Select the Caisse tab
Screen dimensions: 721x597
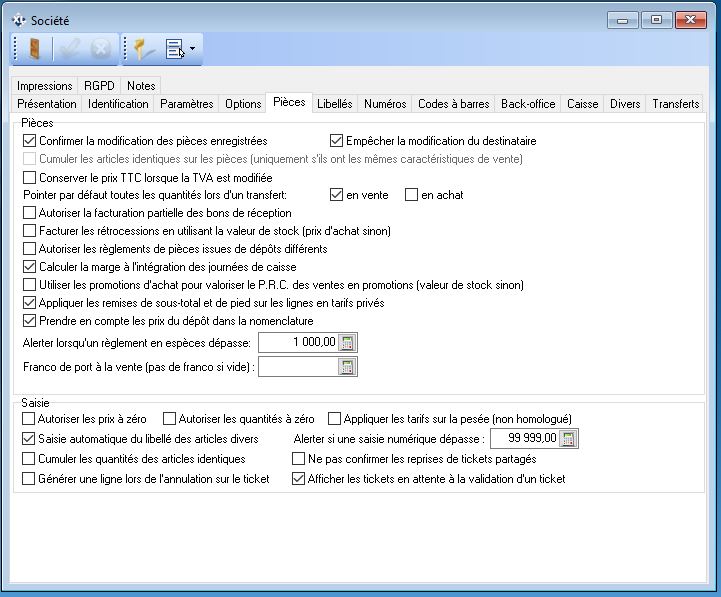click(x=583, y=104)
